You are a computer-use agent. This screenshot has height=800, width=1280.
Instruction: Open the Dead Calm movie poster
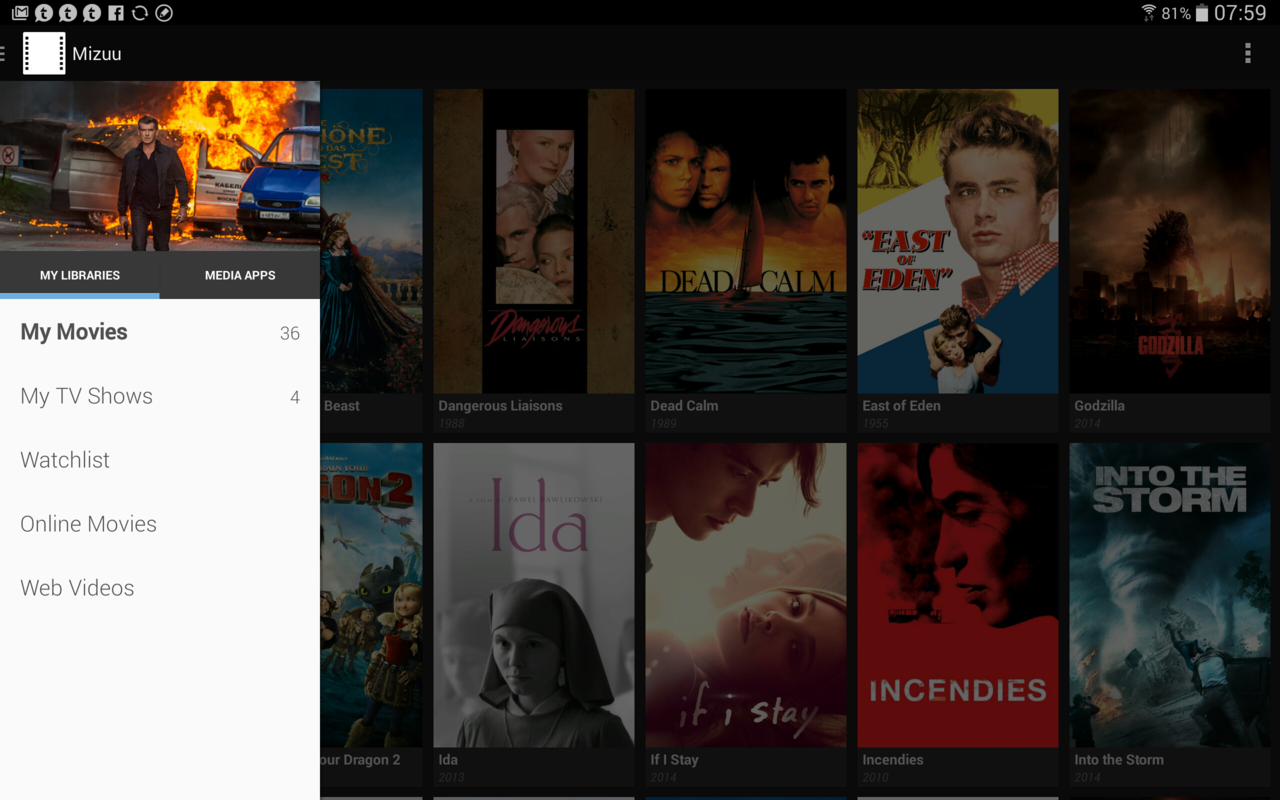(746, 241)
